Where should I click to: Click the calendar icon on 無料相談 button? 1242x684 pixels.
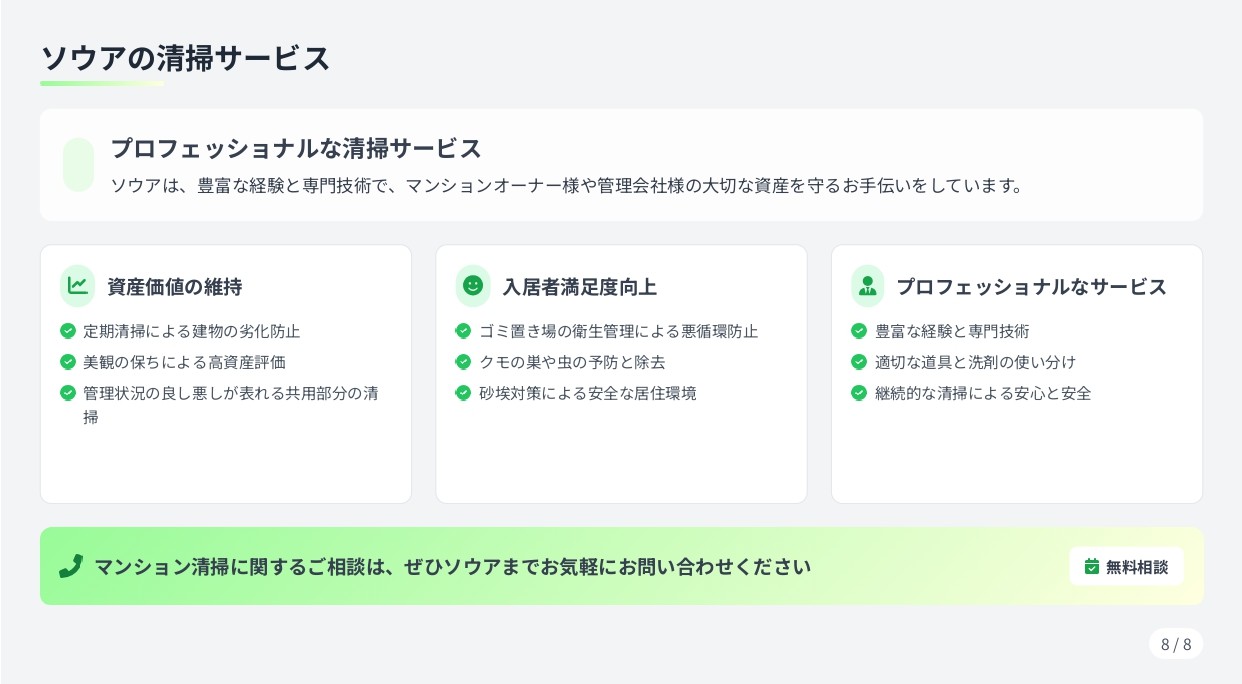(1092, 567)
